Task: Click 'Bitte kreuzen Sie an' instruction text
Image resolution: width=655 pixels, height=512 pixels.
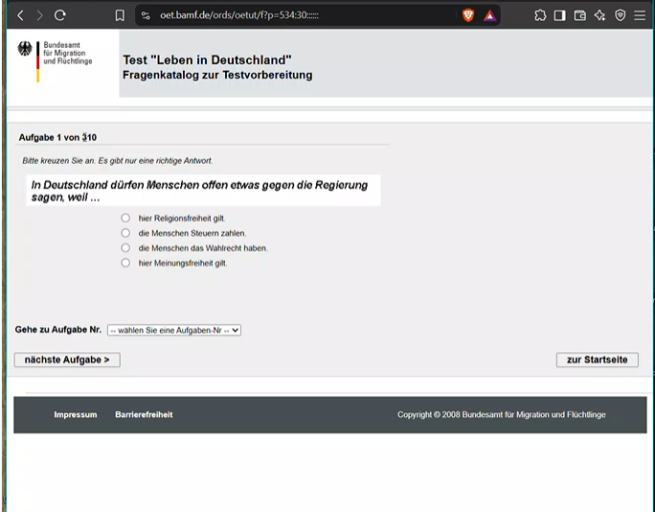Action: coord(117,161)
